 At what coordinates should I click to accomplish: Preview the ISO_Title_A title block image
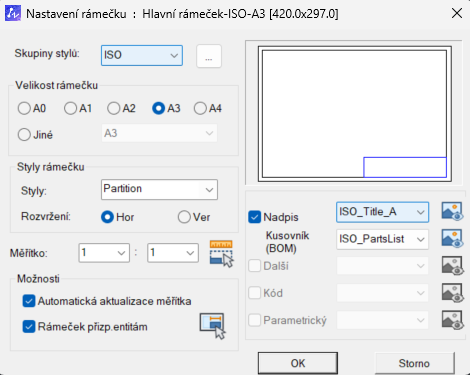(x=452, y=211)
